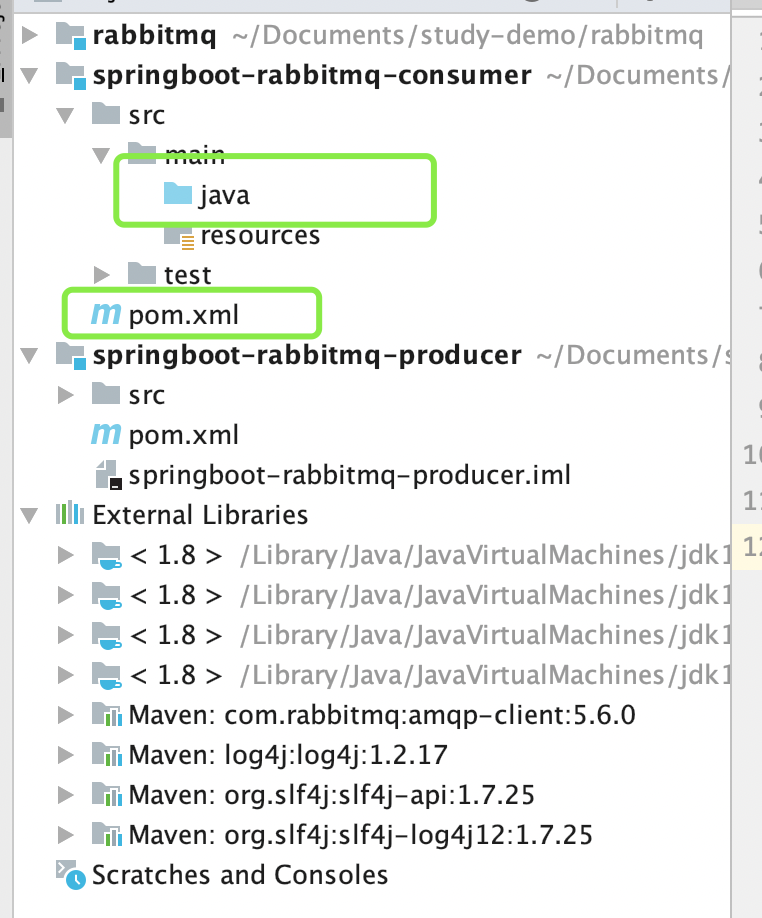
Task: Click the Scratches and Consoles icon
Action: point(70,876)
